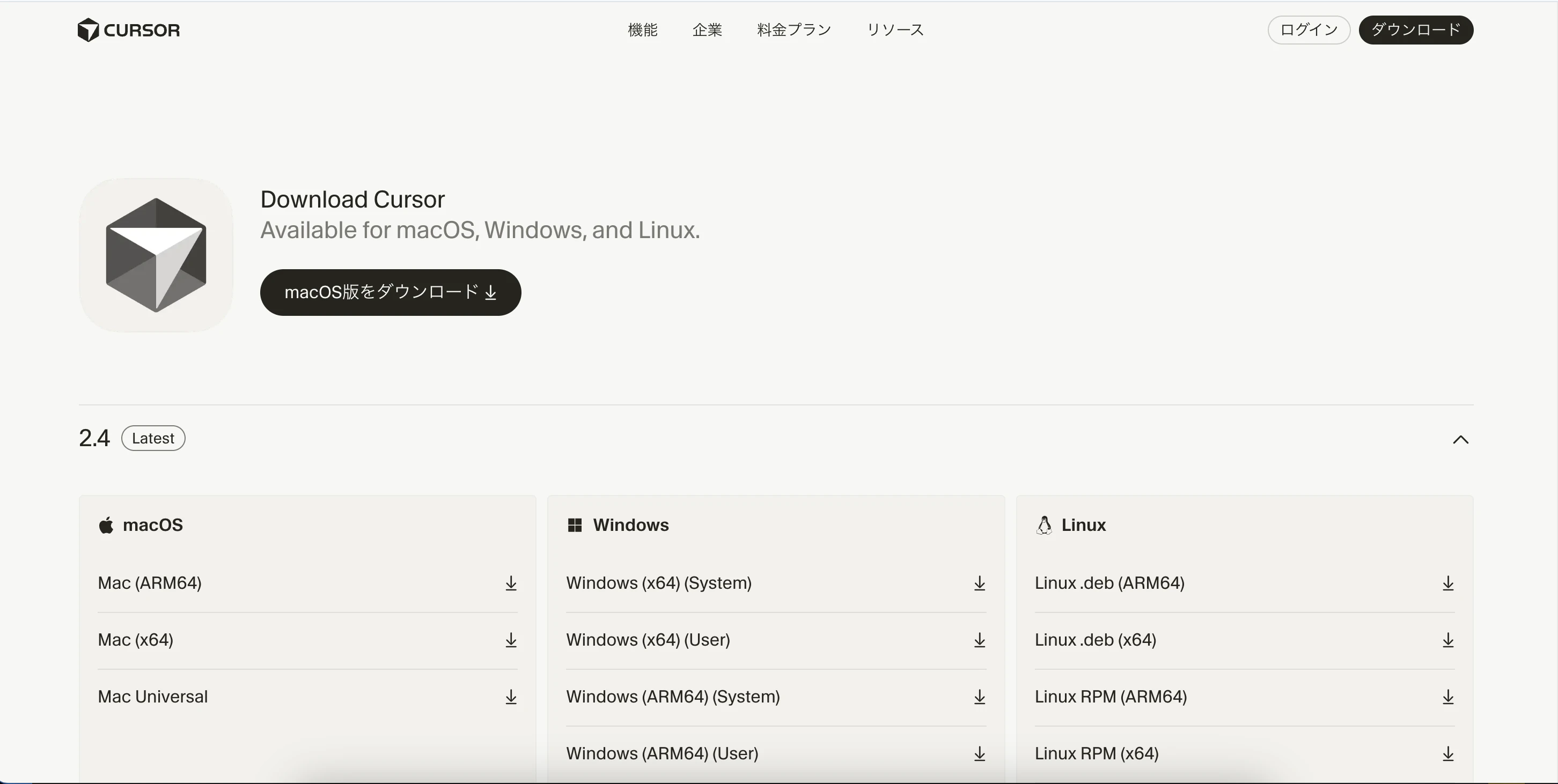Click the download icon for Linux .deb (ARM64)
This screenshot has width=1558, height=784.
[x=1448, y=583]
